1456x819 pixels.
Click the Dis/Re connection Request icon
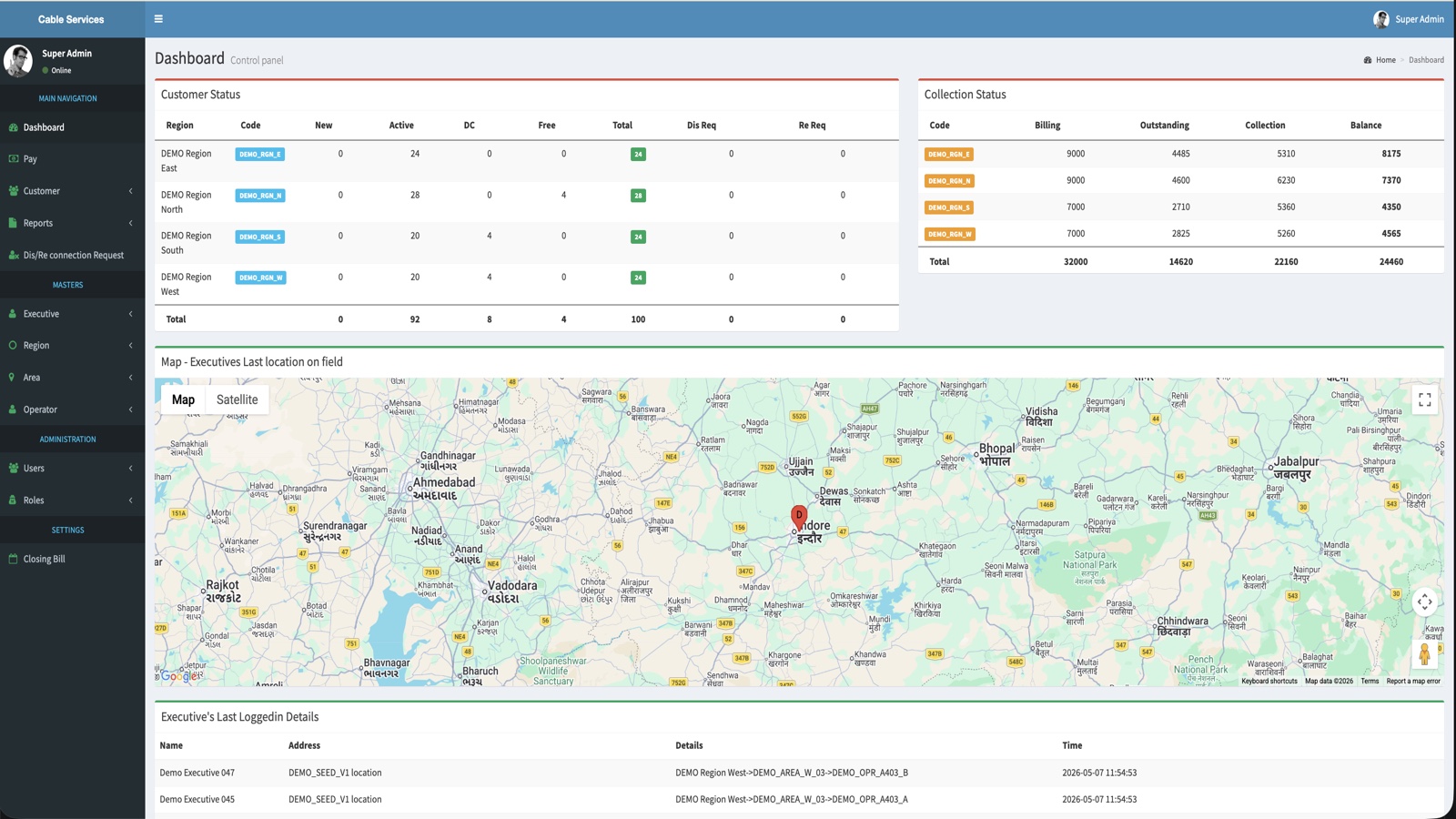pos(13,255)
